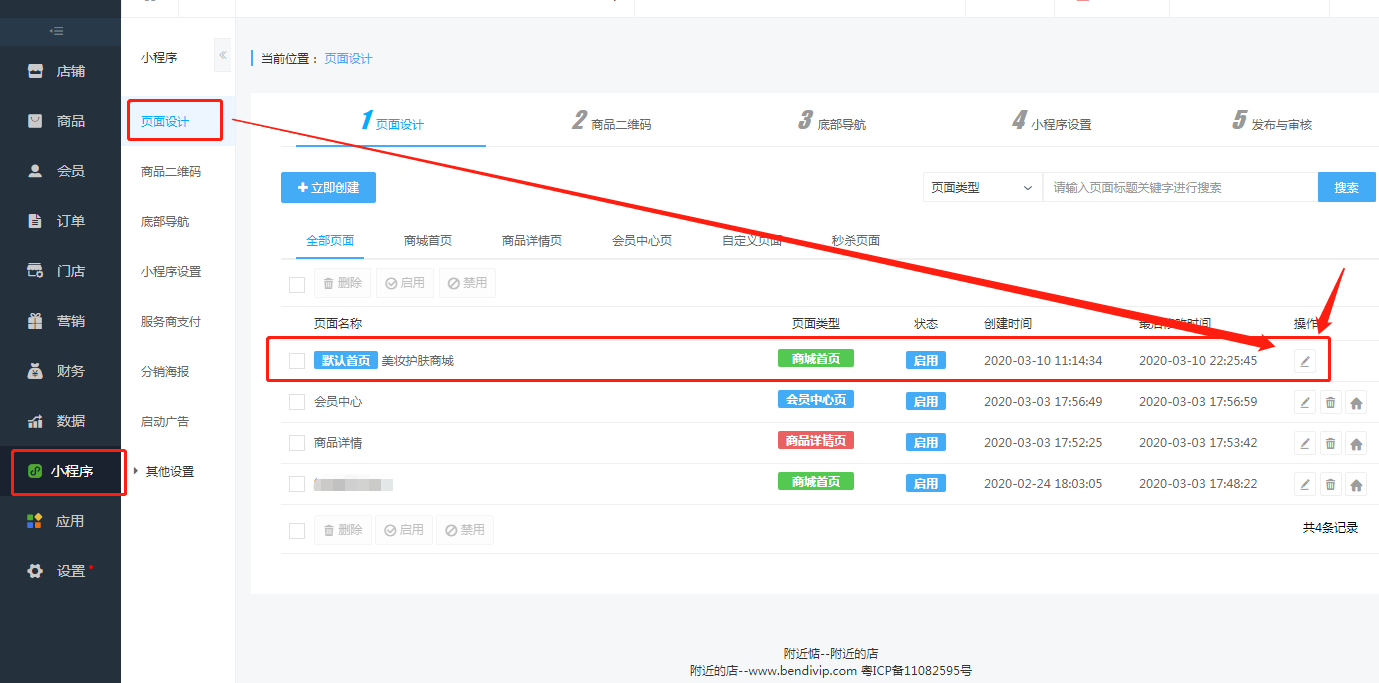
Task: Click the blue 搜索 button
Action: 1347,187
